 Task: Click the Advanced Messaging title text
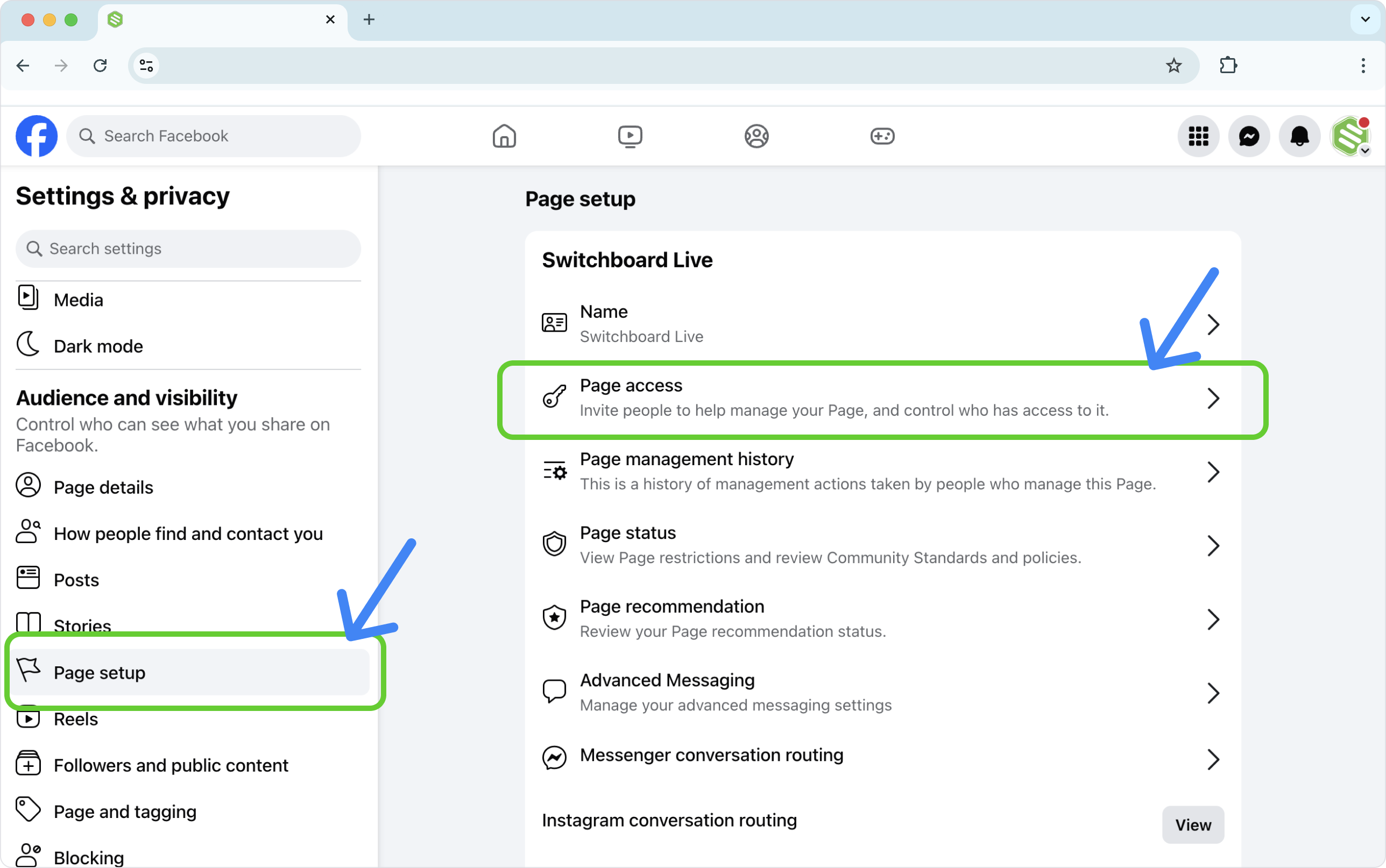coord(667,680)
